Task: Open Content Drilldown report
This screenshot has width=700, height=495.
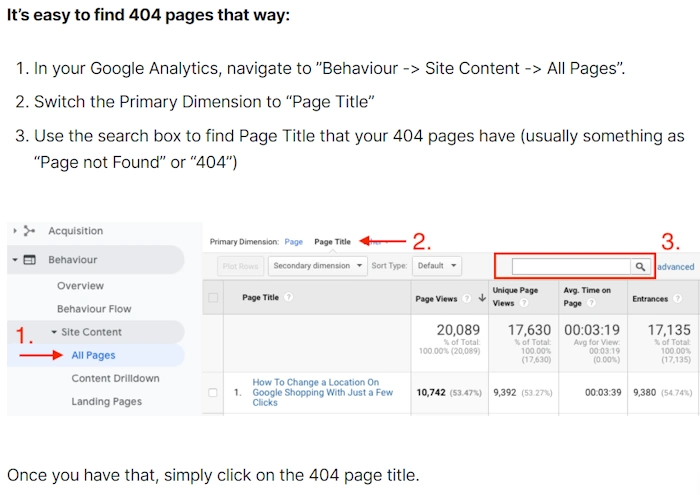Action: (115, 379)
